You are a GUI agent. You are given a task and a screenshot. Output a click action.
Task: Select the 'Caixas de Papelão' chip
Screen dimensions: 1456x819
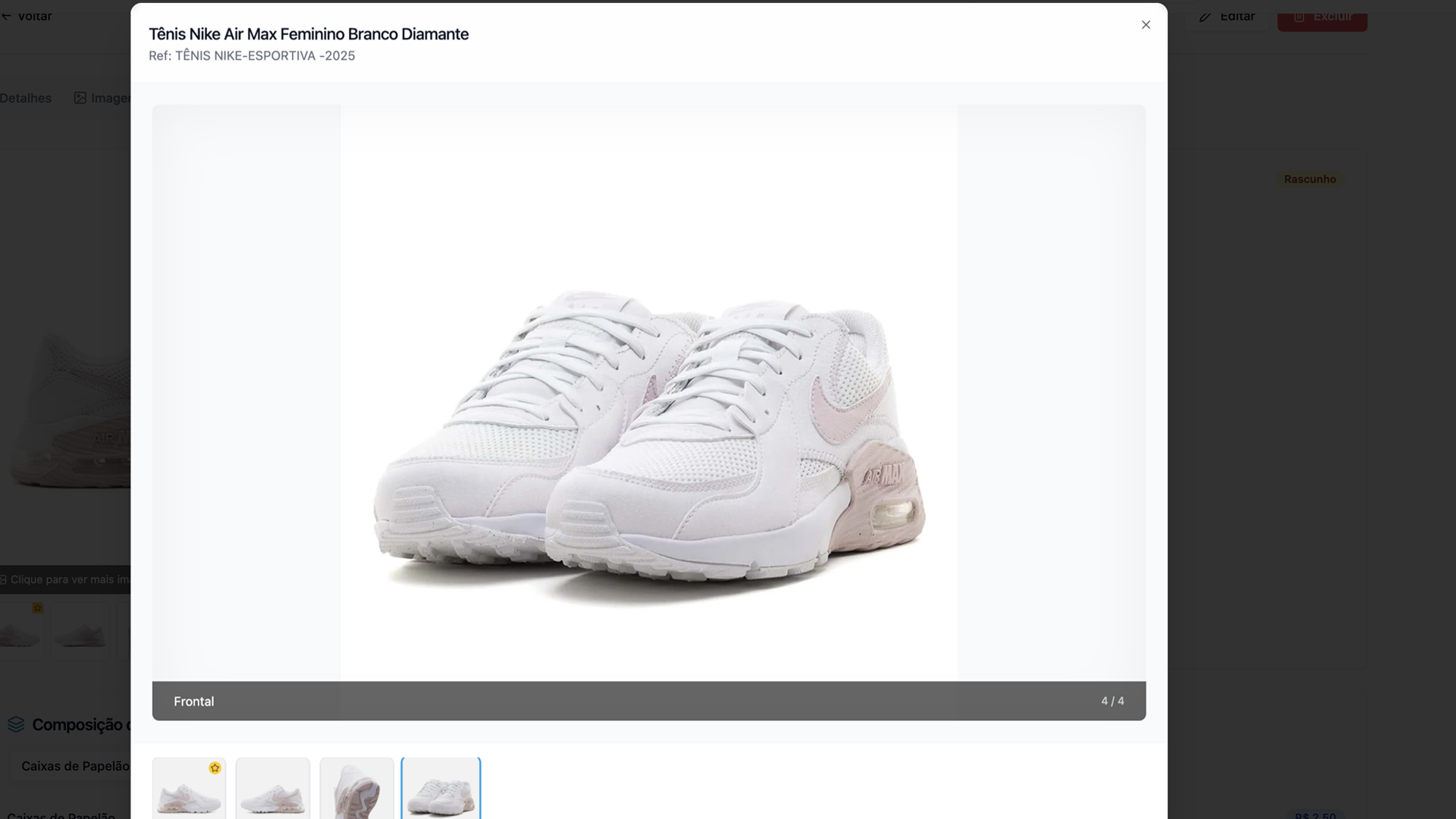74,766
